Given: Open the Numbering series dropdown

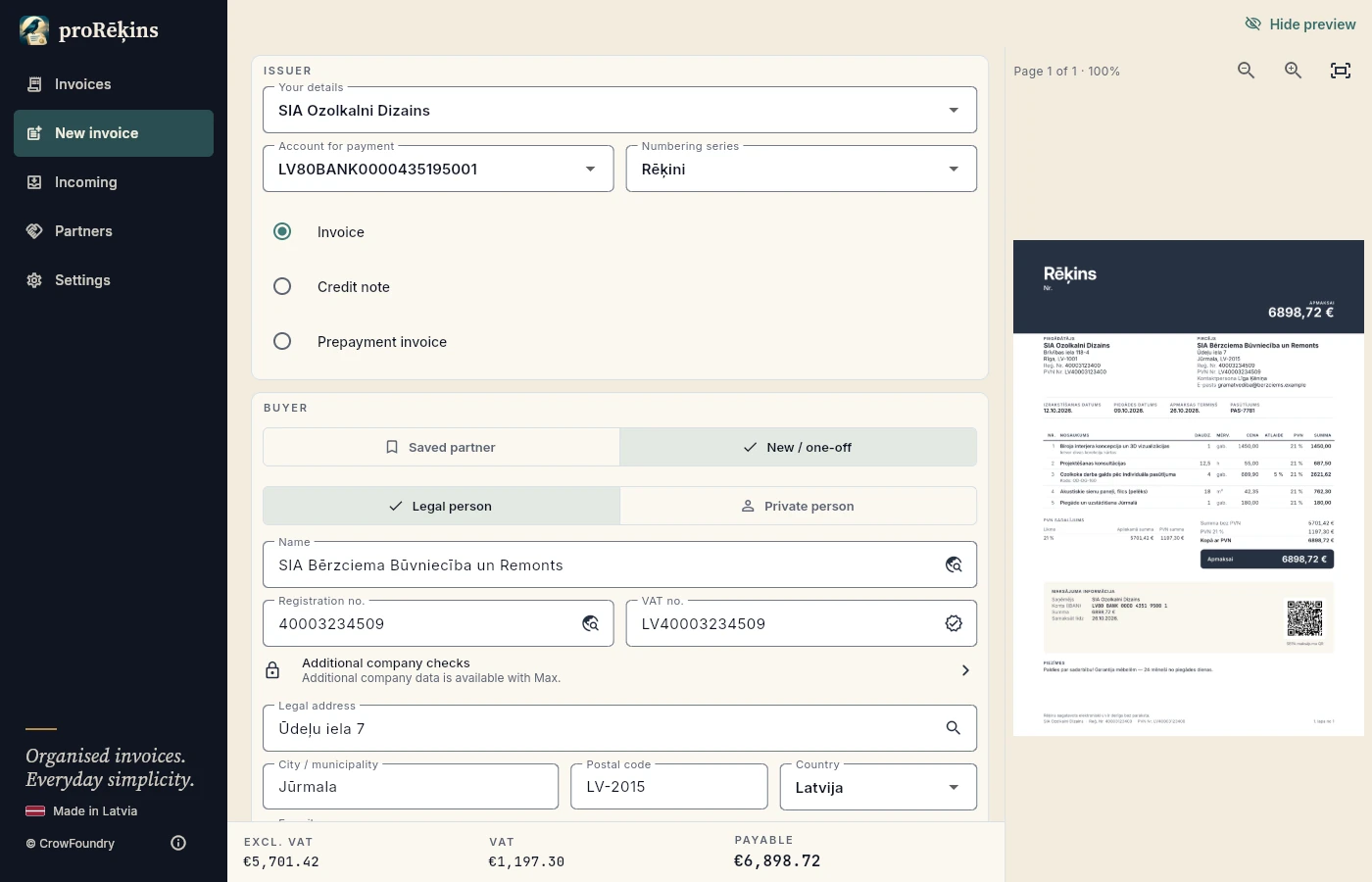Looking at the screenshot, I should pos(802,169).
